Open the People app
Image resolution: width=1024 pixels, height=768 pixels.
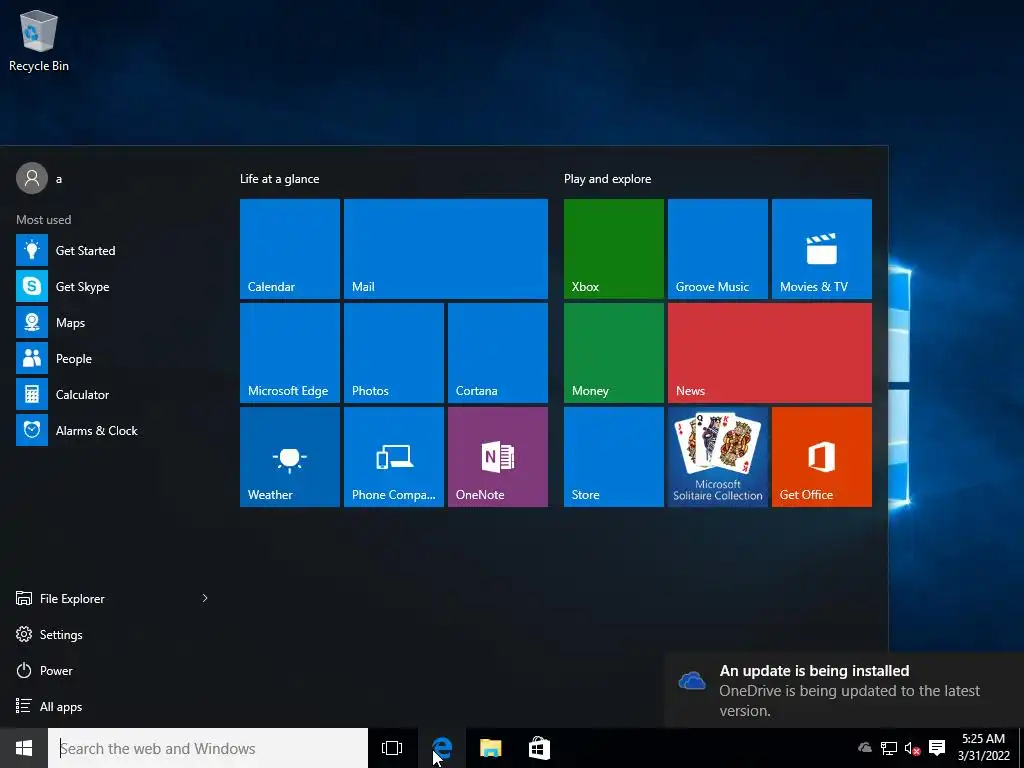pyautogui.click(x=111, y=358)
